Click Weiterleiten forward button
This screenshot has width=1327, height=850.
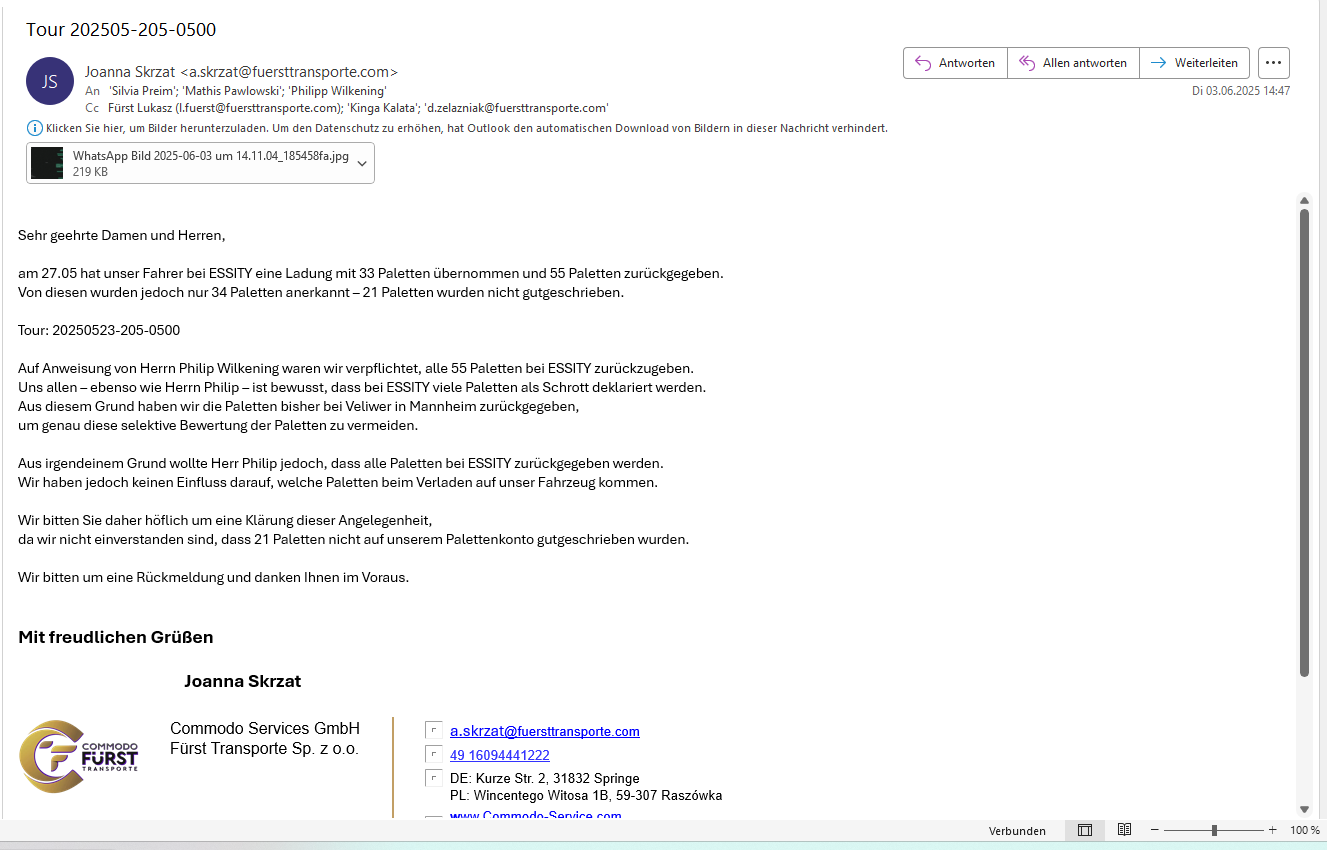coord(1194,63)
